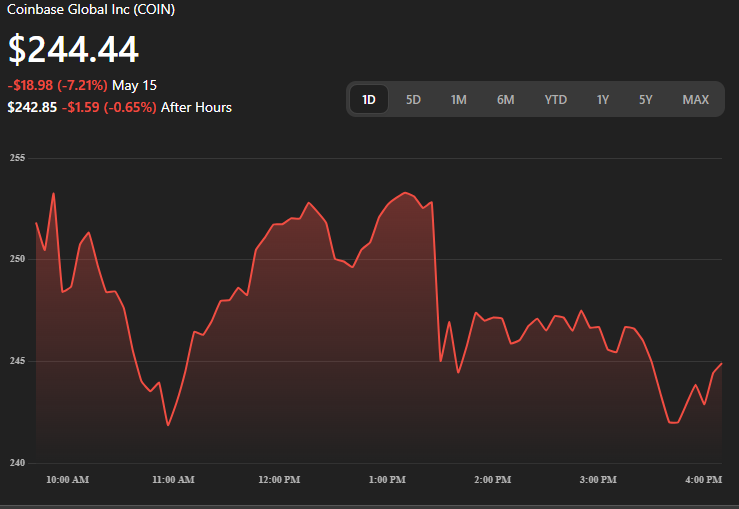This screenshot has height=509, width=739.
Task: Switch to the 6M chart view
Action: [505, 99]
